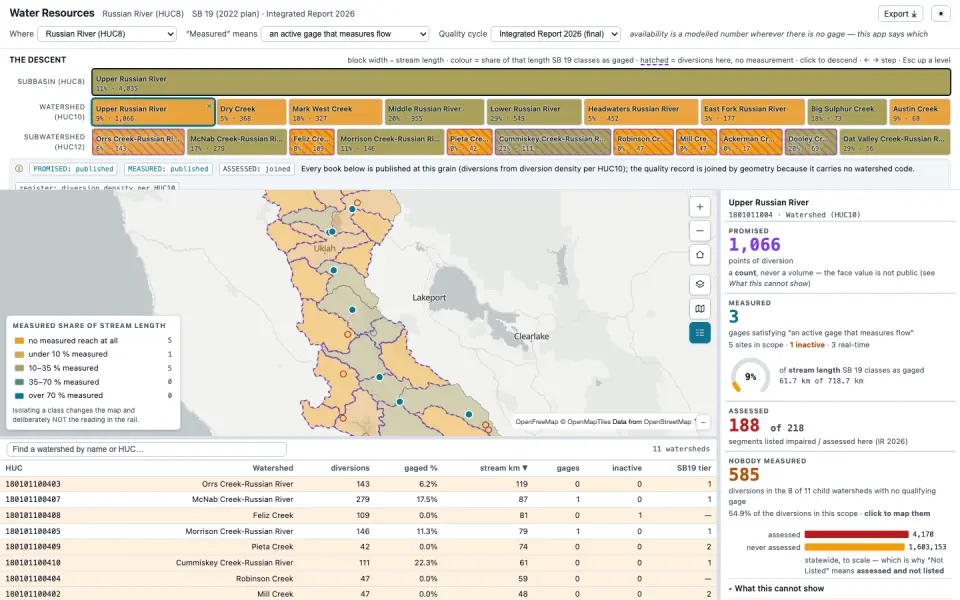The image size is (960, 600).
Task: Switch basemap with folded map icon
Action: coord(699,309)
